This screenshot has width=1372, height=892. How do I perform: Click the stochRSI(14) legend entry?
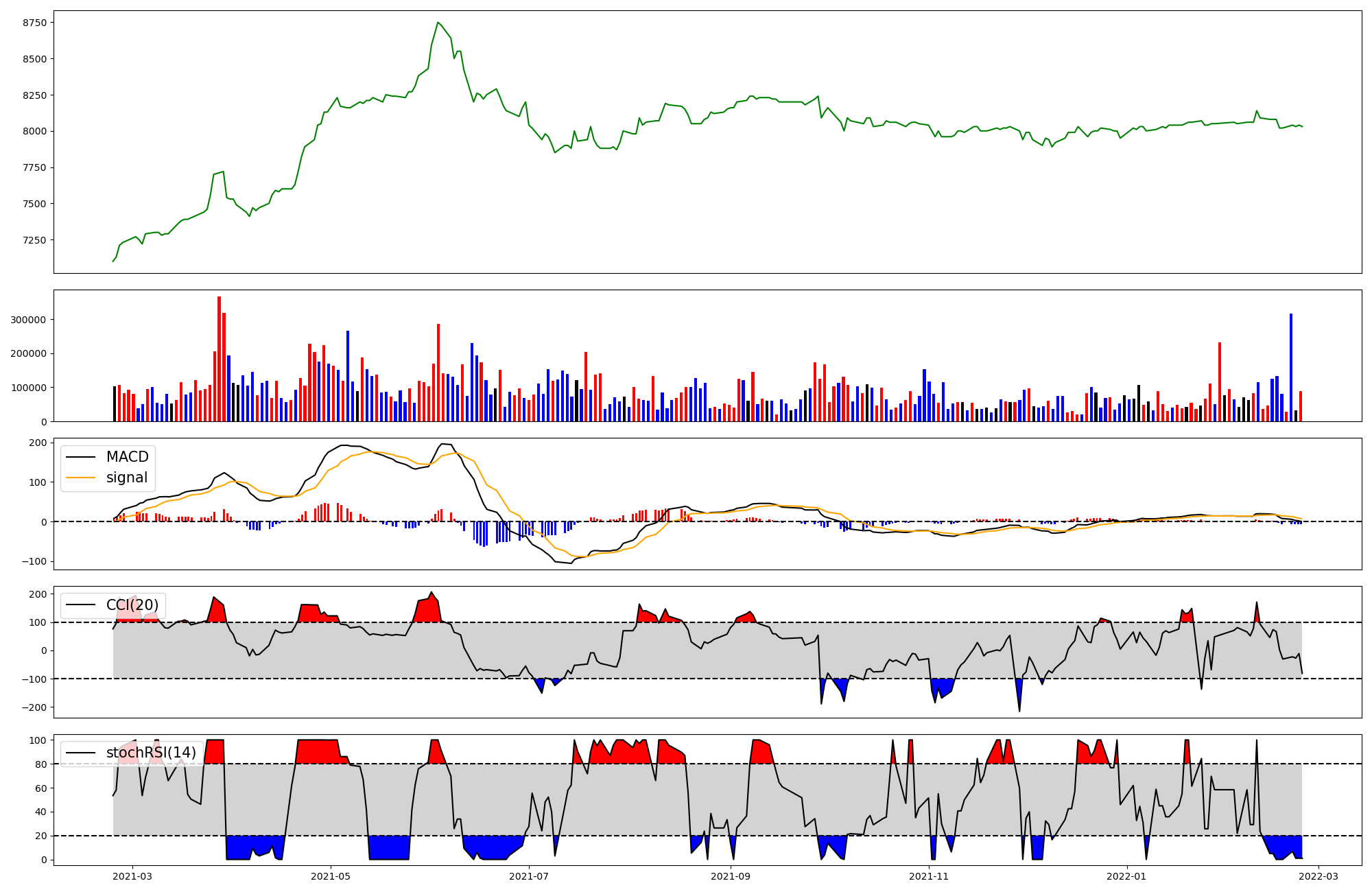[150, 753]
